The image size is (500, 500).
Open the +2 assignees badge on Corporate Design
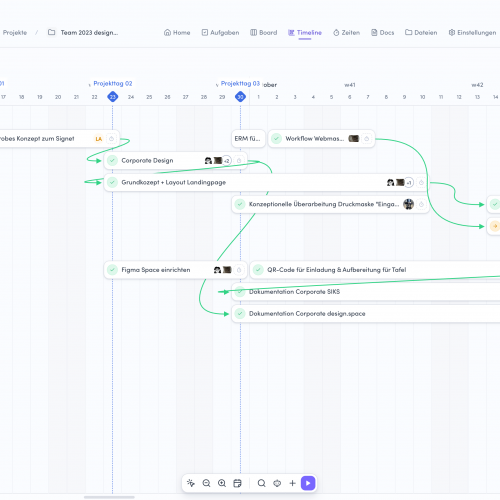coord(227,161)
